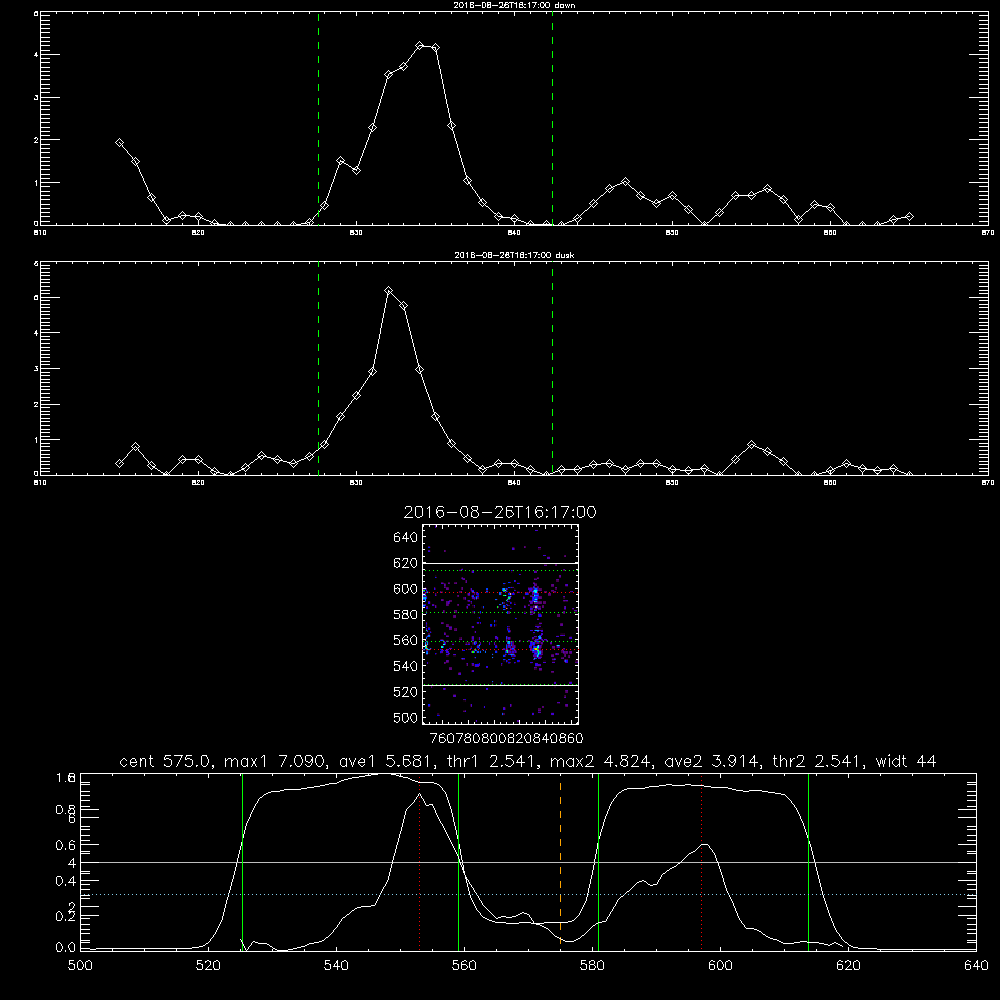Click x-axis label '500' on the bottom profile plot
This screenshot has height=1000, width=1000.
80,966
